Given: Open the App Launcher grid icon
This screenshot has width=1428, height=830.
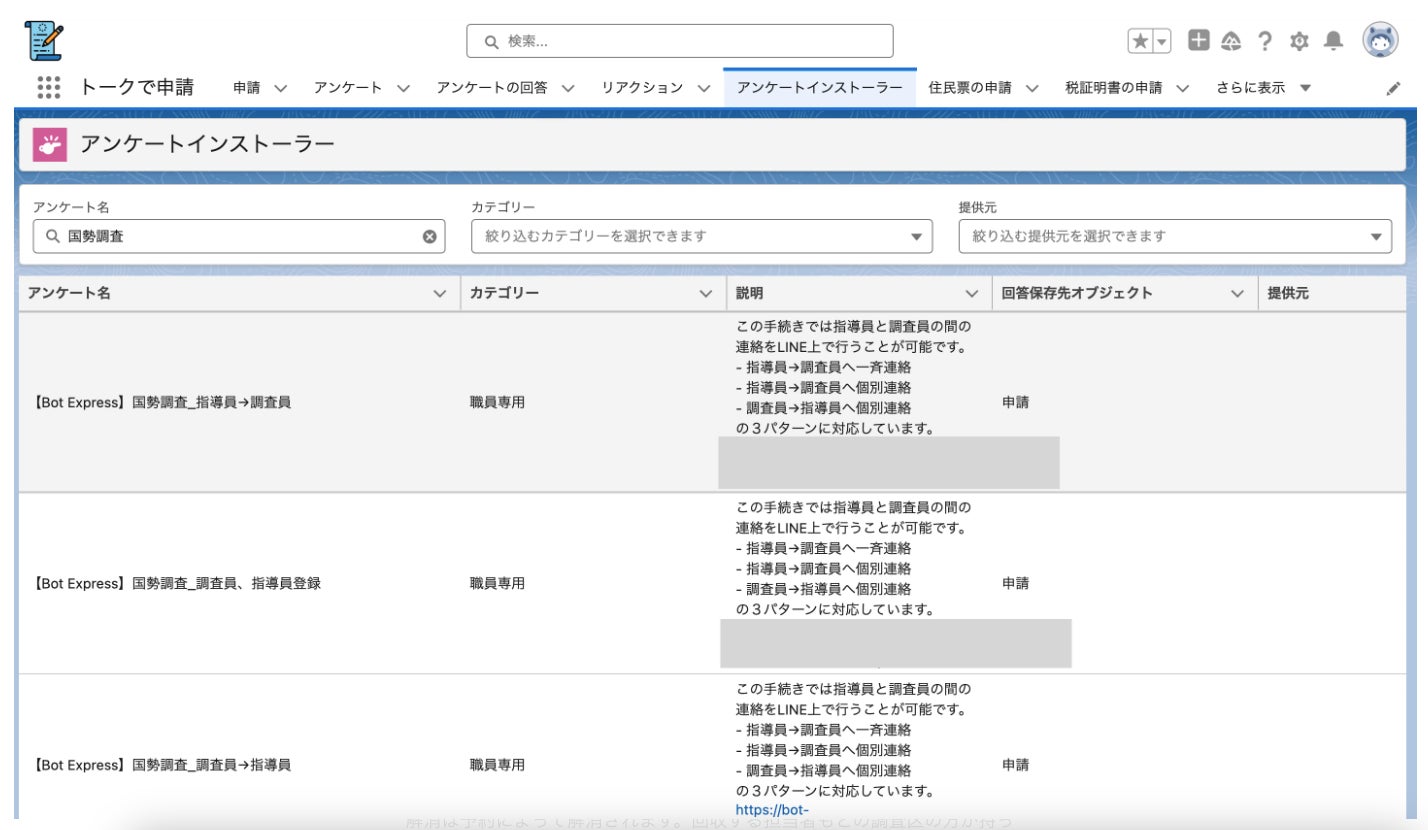Looking at the screenshot, I should (49, 87).
